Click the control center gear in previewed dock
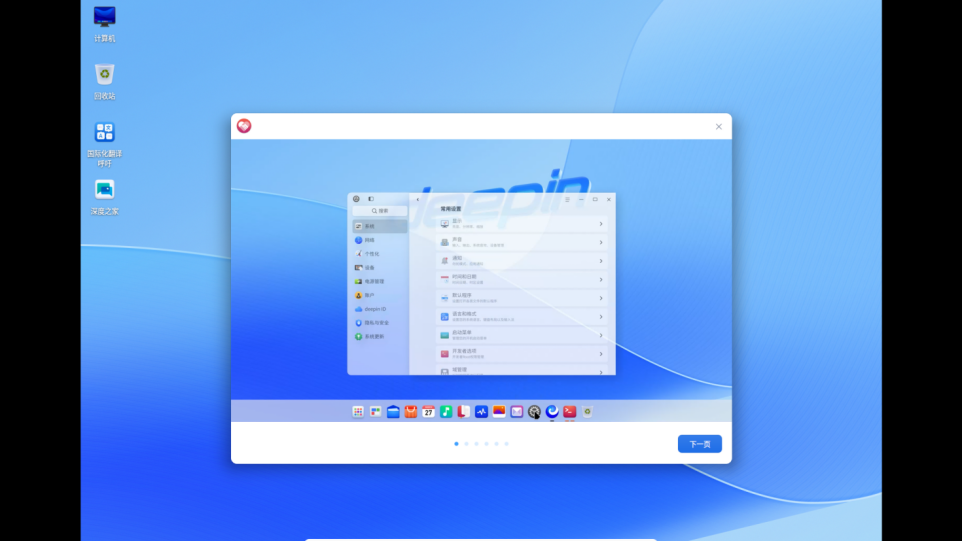The height and width of the screenshot is (542, 962). click(x=534, y=412)
